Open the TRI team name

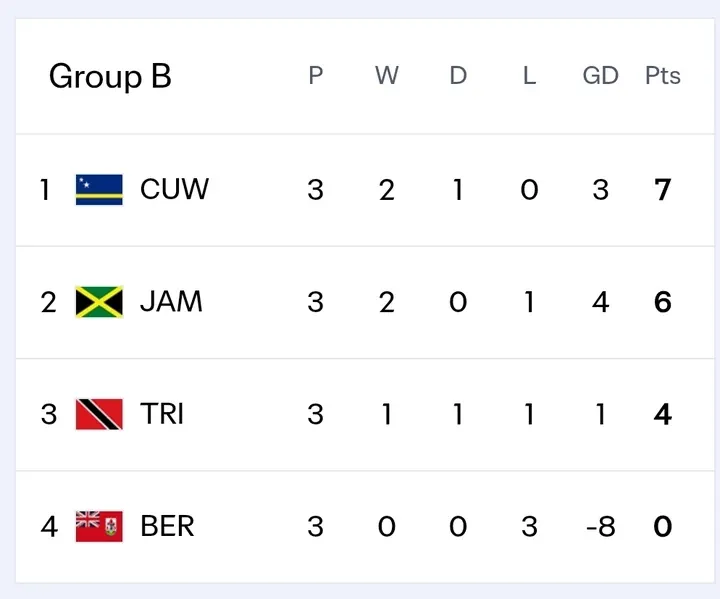click(x=162, y=414)
